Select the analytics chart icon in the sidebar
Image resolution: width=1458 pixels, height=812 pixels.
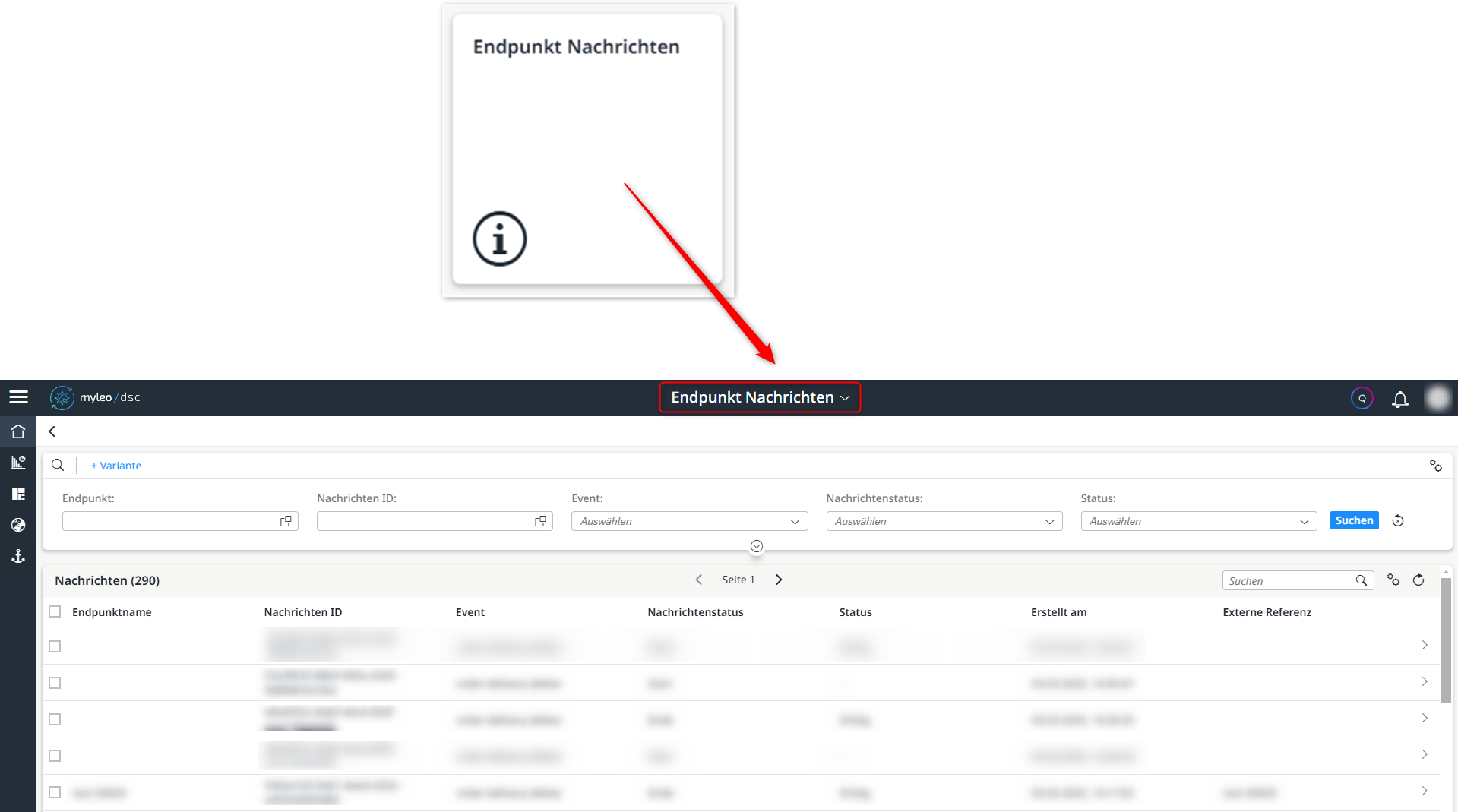pos(17,463)
